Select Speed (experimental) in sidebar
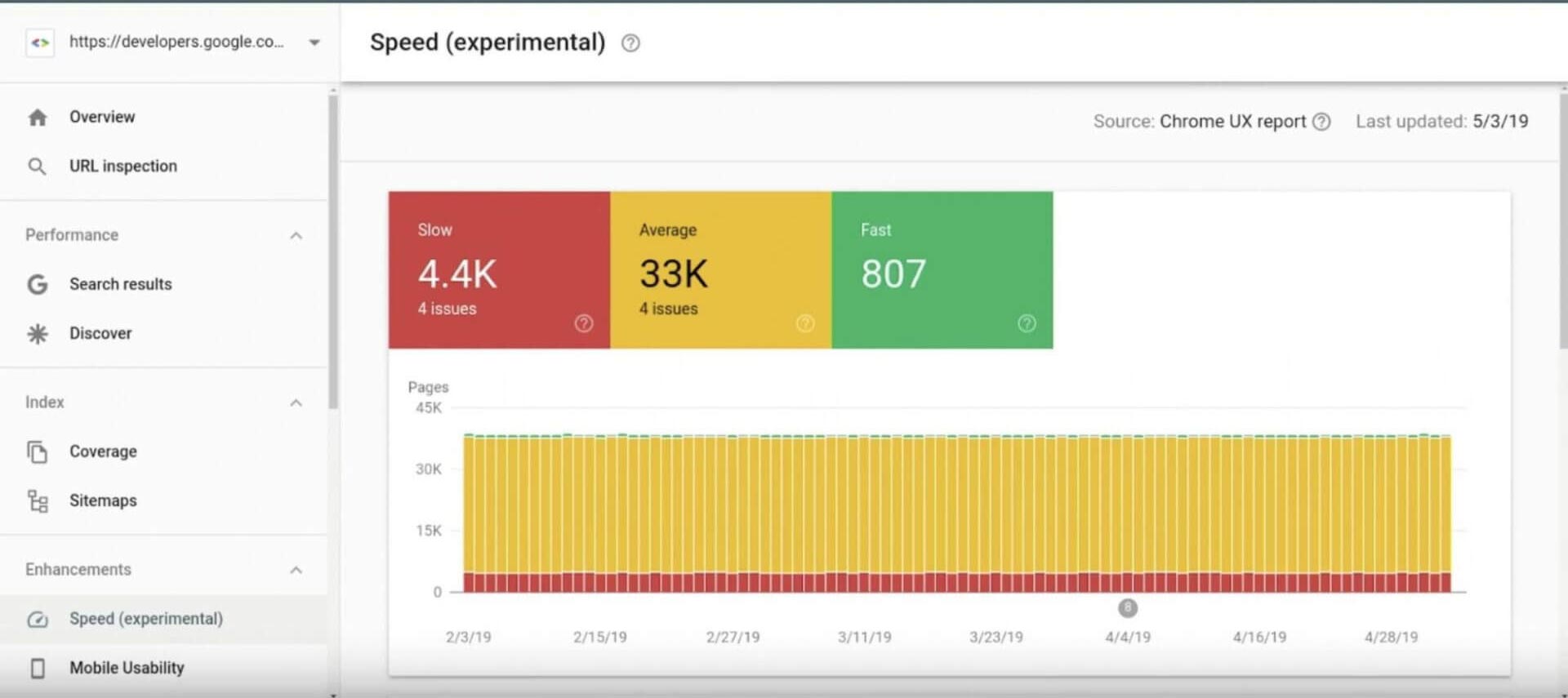The image size is (1568, 698). [145, 619]
